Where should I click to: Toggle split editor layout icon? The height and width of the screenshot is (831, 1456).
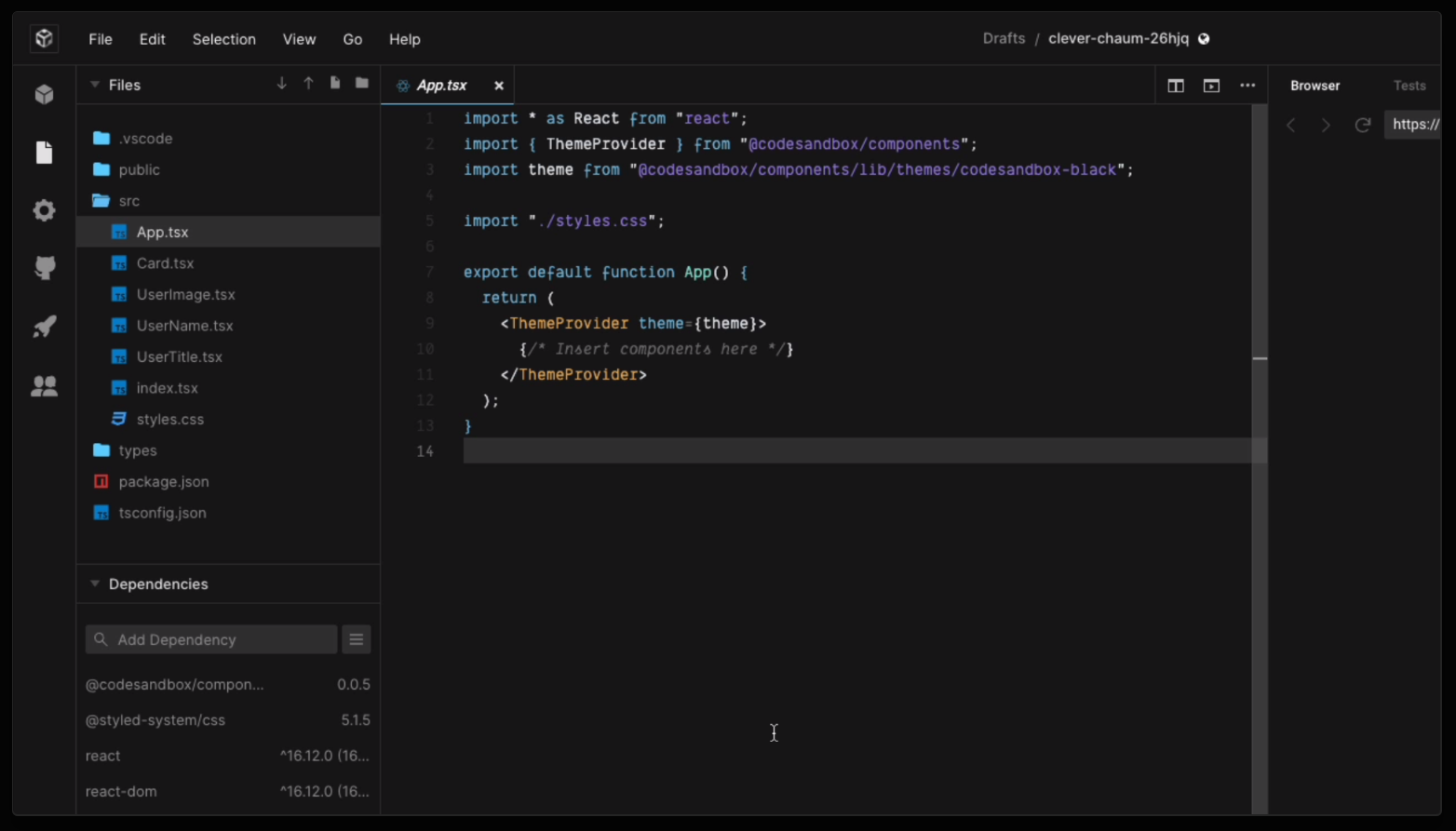coord(1176,86)
